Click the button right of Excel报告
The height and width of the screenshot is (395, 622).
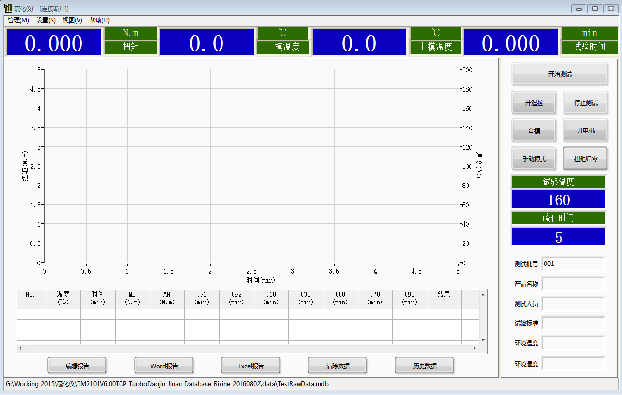338,366
